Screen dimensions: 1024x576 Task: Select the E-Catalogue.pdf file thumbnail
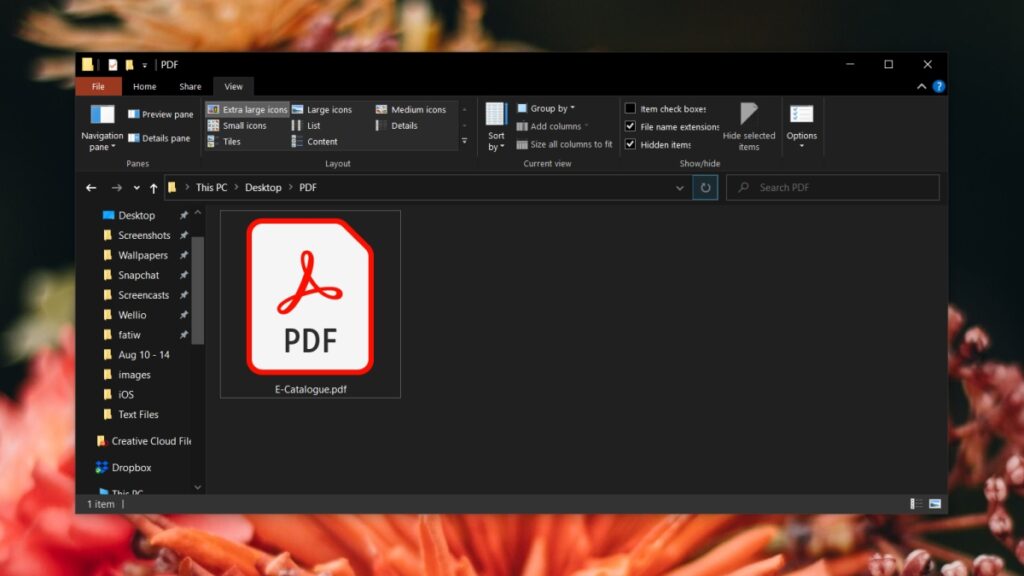[310, 295]
